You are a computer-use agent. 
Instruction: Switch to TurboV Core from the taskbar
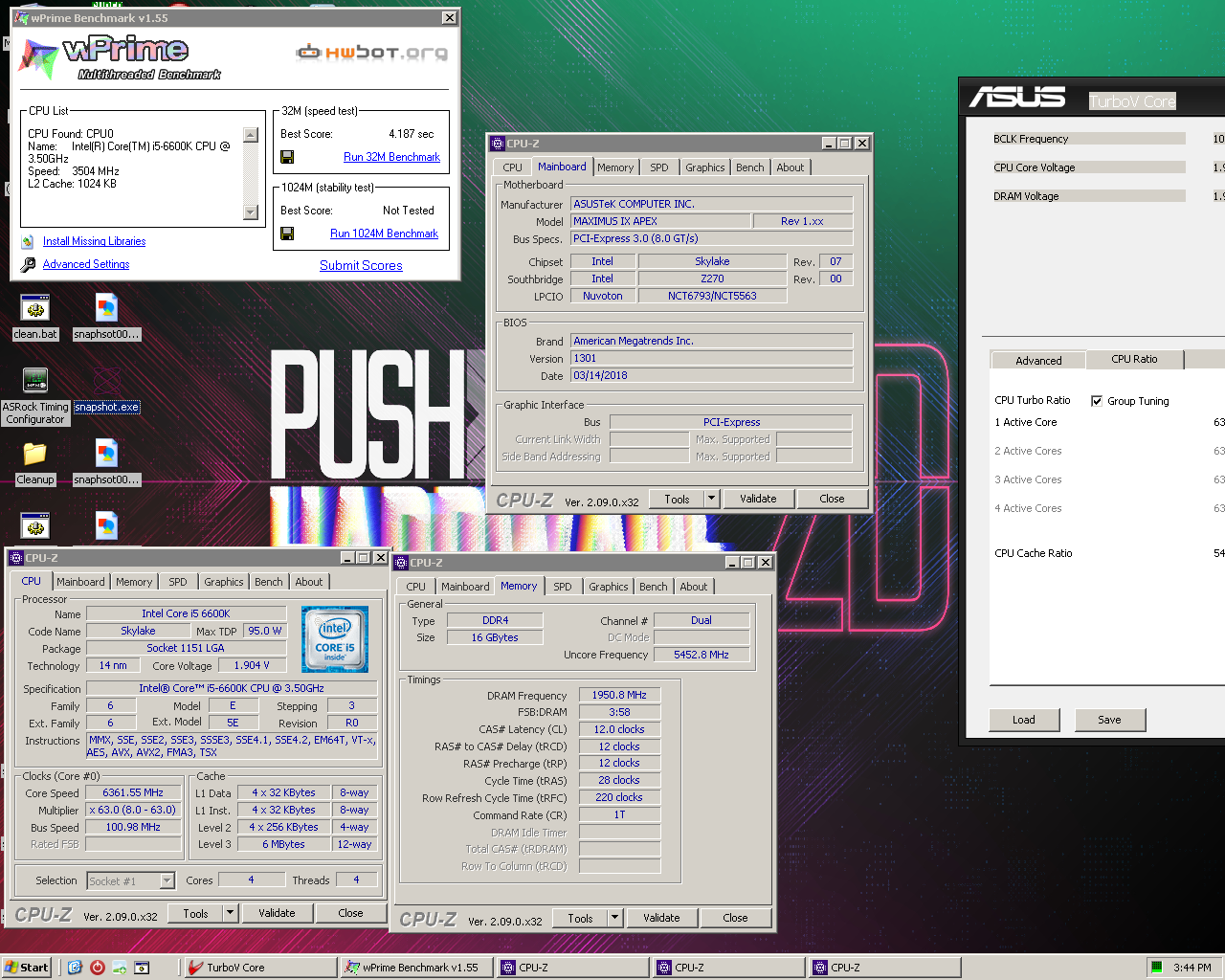point(258,968)
